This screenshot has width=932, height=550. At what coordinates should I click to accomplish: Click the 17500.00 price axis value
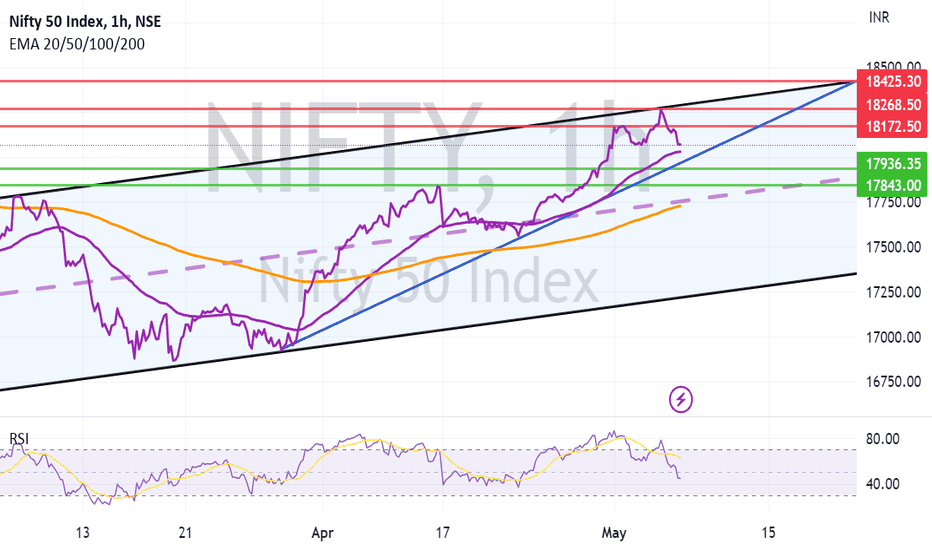tap(893, 247)
